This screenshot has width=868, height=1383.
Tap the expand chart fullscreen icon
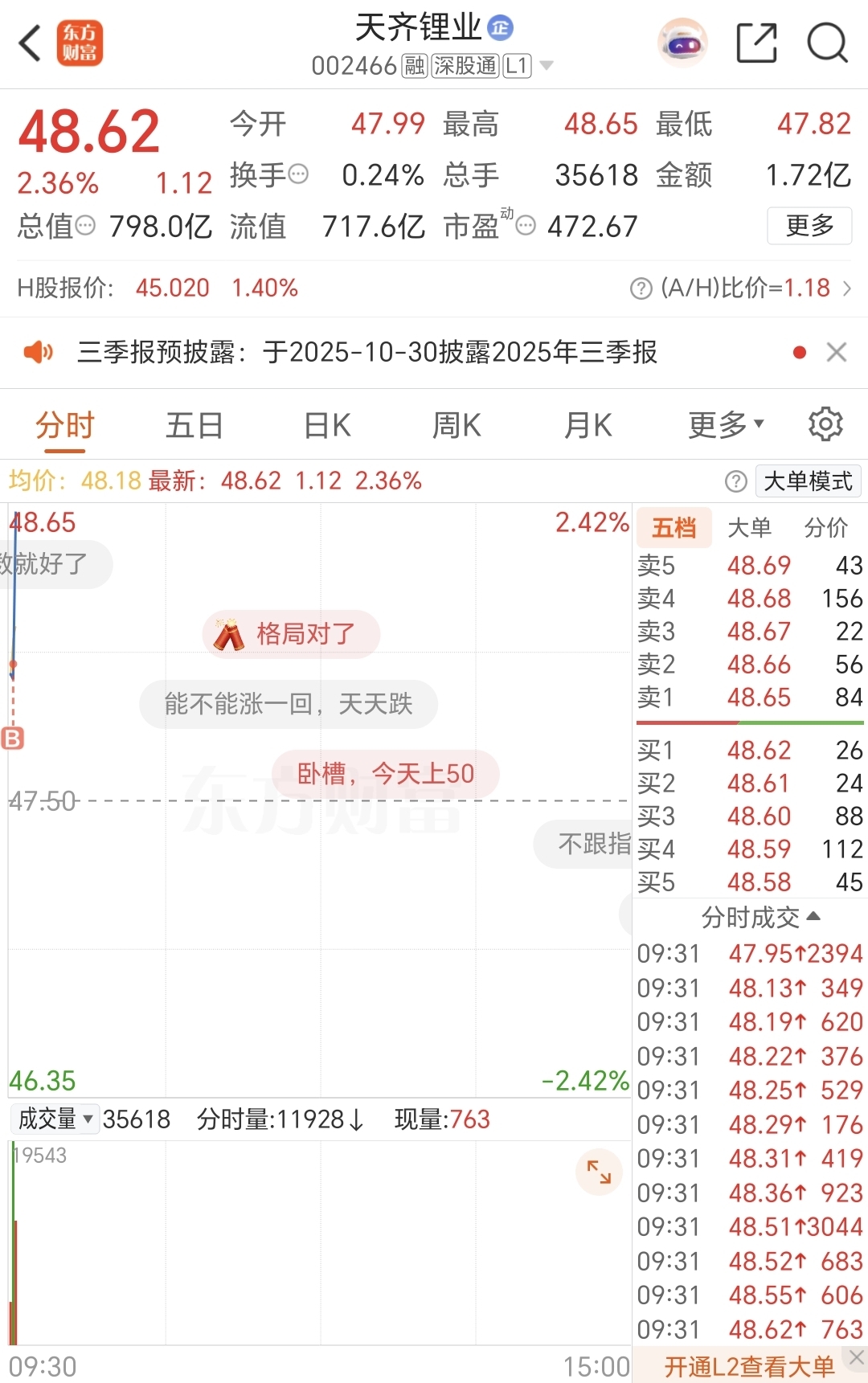[599, 1172]
